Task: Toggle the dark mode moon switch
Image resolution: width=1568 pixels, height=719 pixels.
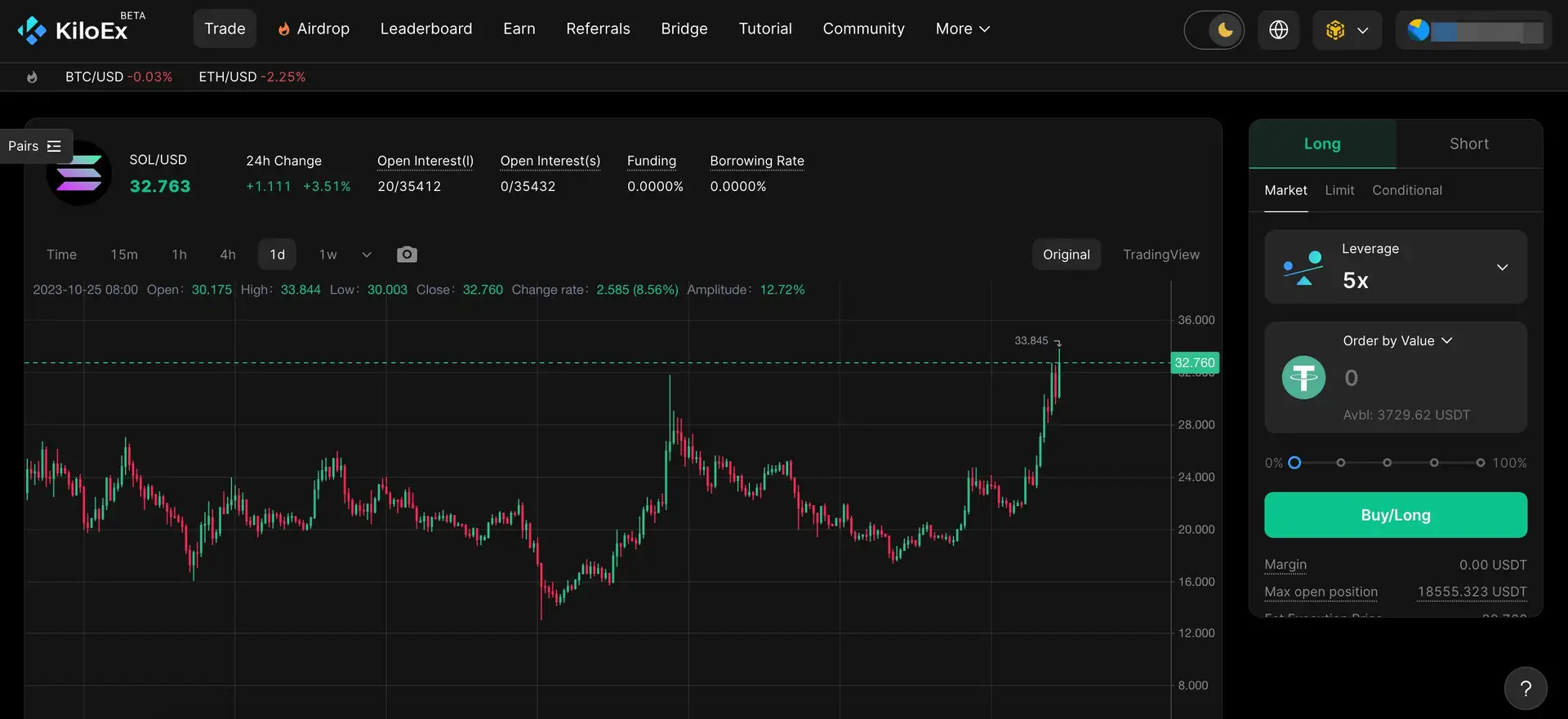Action: [1214, 30]
